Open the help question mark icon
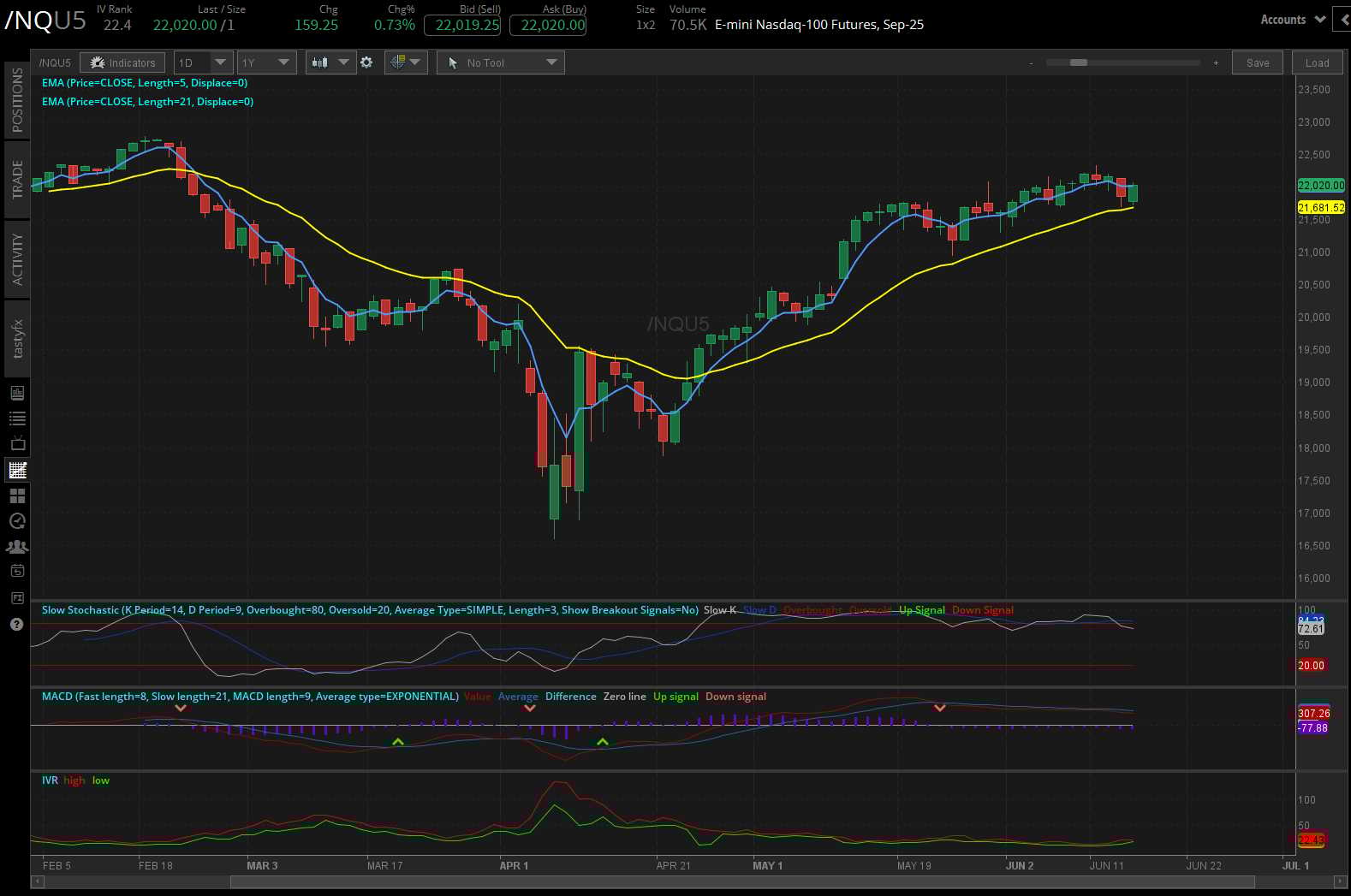The image size is (1351, 896). pos(16,625)
